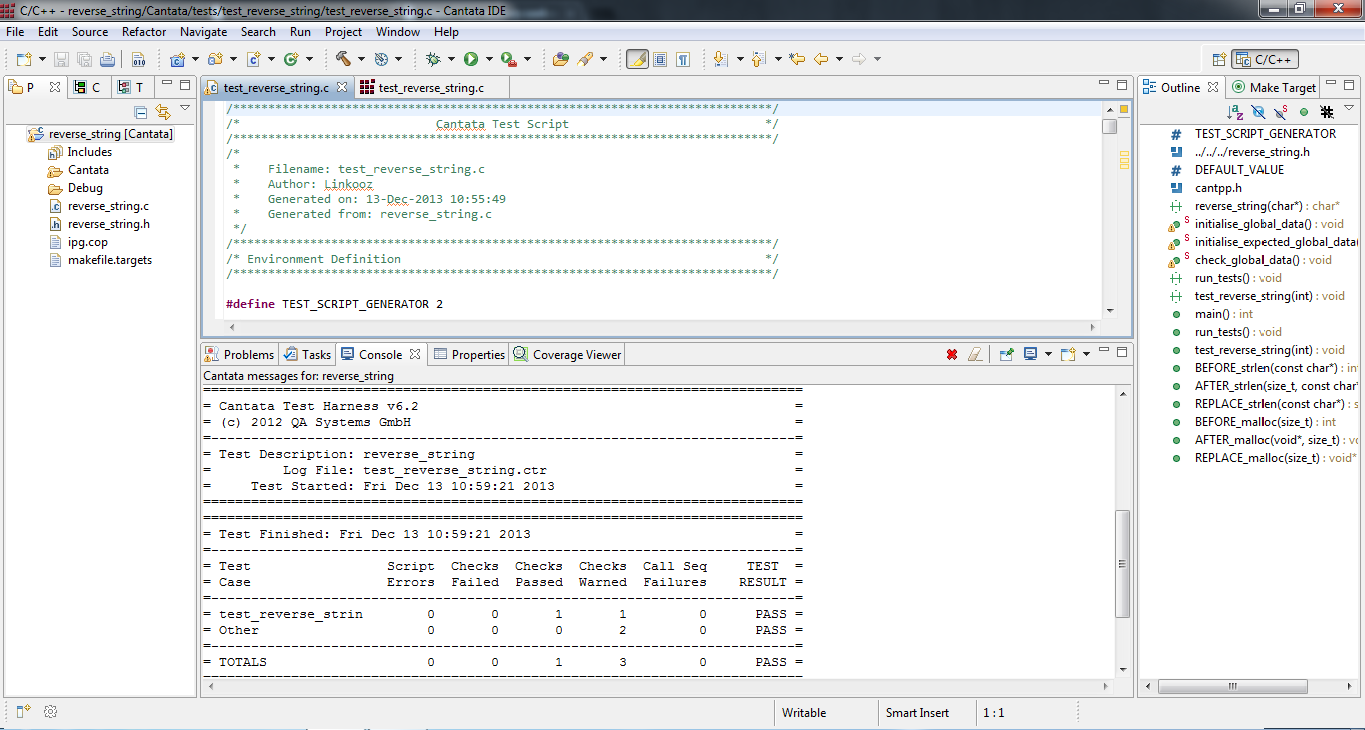Click the Clear Console icon

tap(975, 354)
